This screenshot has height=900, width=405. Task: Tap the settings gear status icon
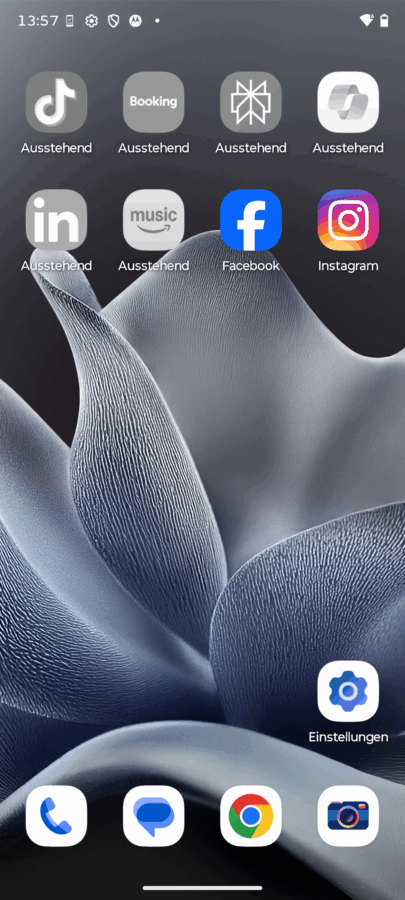pyautogui.click(x=91, y=21)
